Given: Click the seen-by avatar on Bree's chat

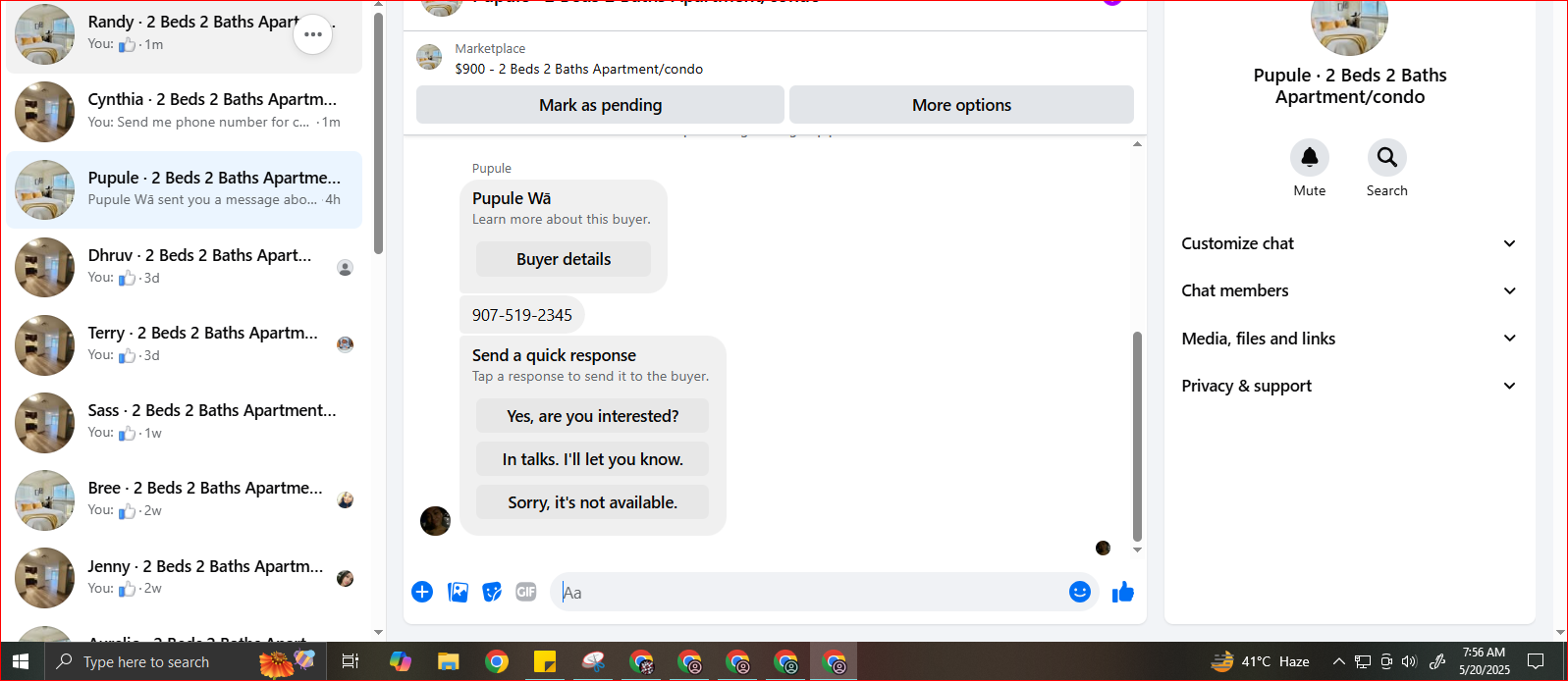Looking at the screenshot, I should pyautogui.click(x=345, y=499).
